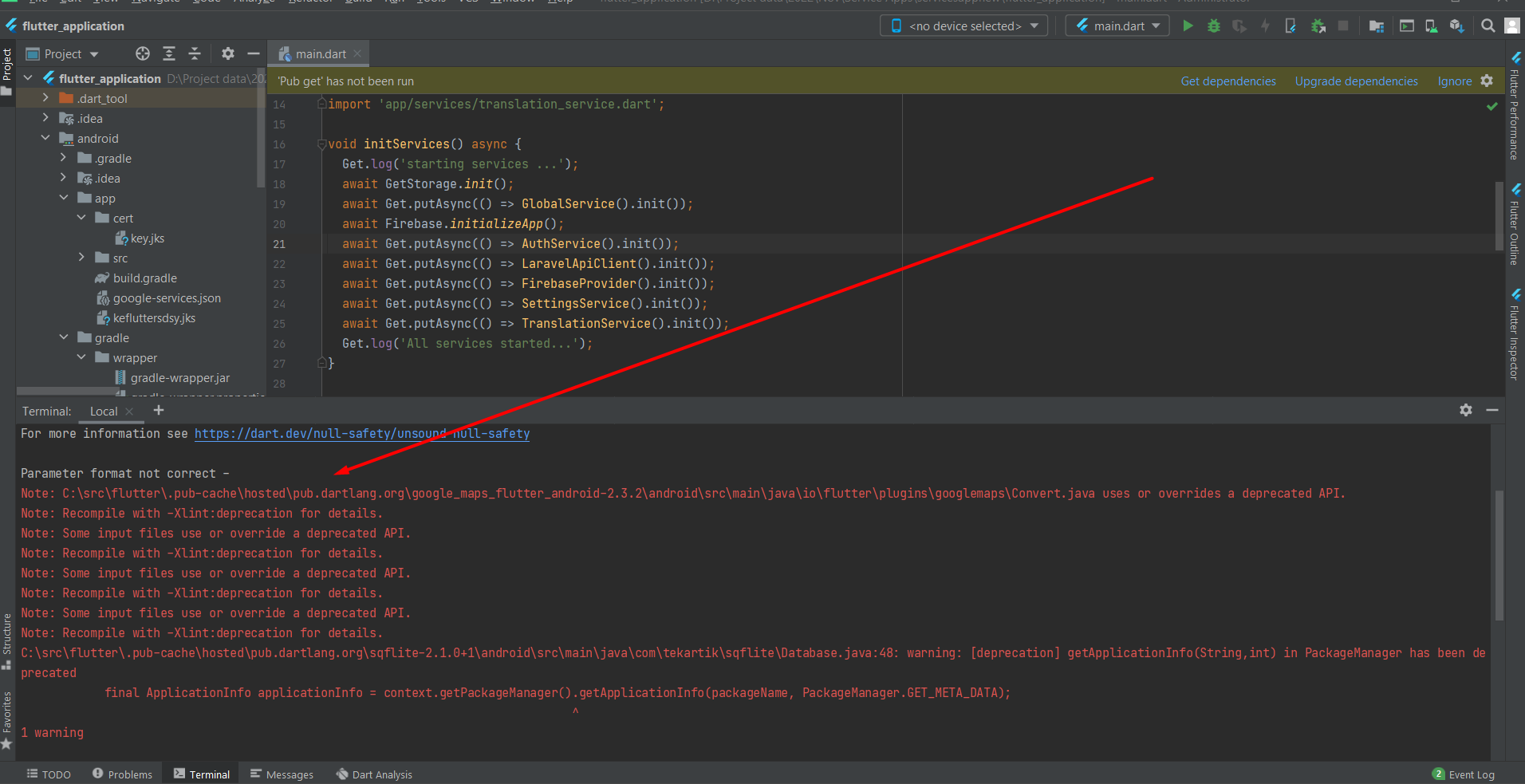Open the Event Log
Viewport: 1525px width, 784px height.
[x=1464, y=774]
